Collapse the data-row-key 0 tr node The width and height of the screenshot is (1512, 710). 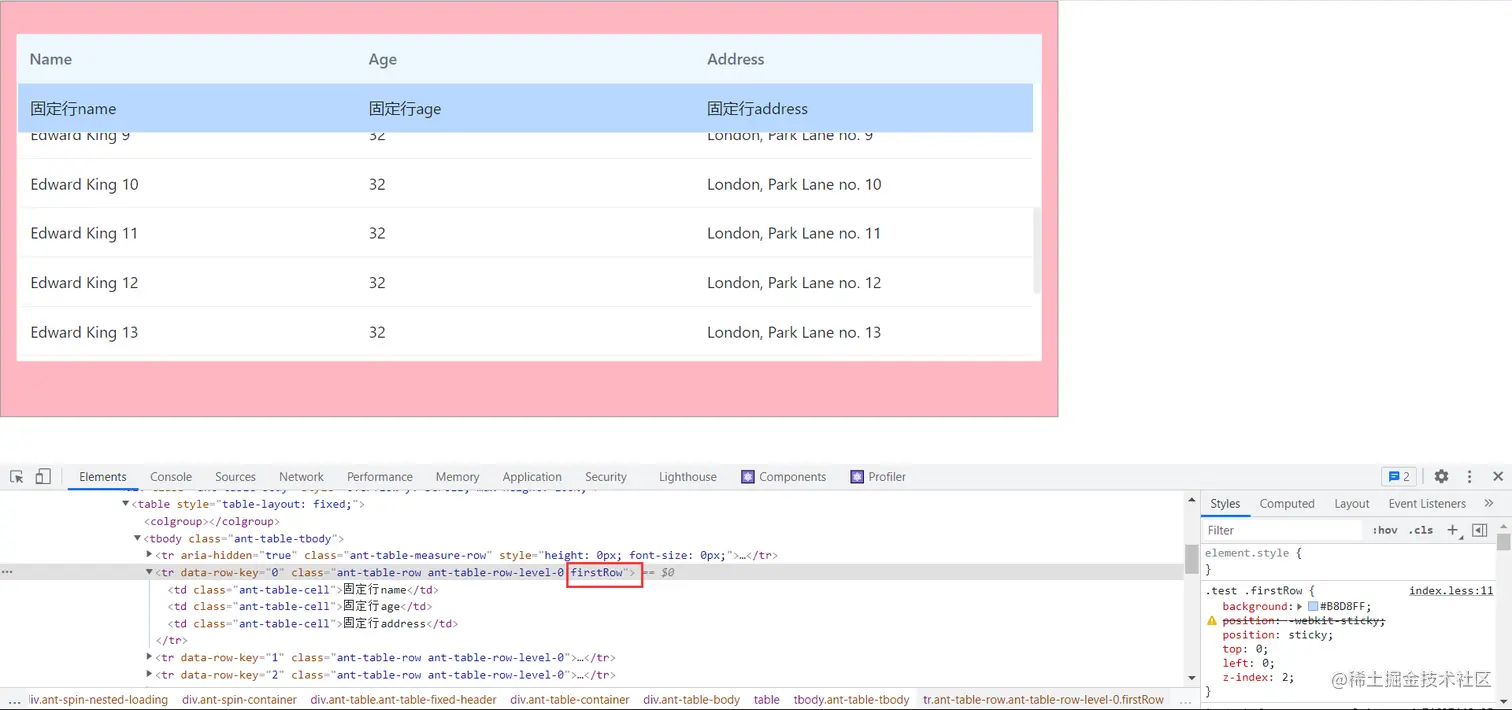pos(149,572)
